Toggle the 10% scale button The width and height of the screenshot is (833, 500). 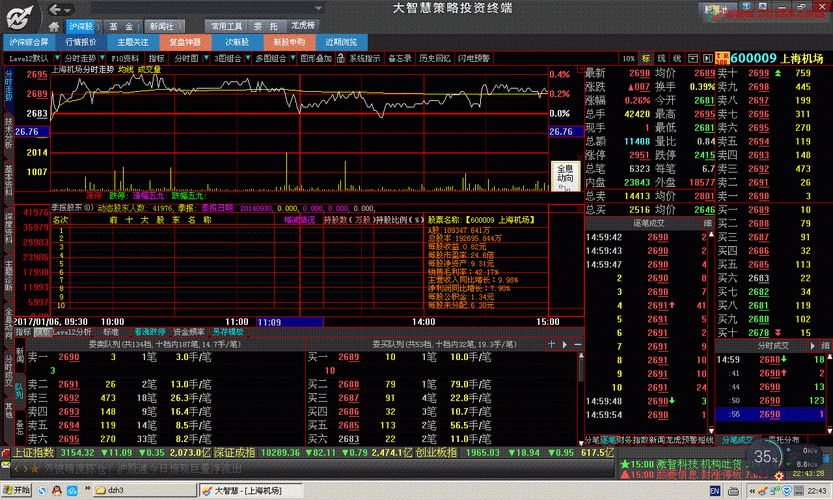628,58
